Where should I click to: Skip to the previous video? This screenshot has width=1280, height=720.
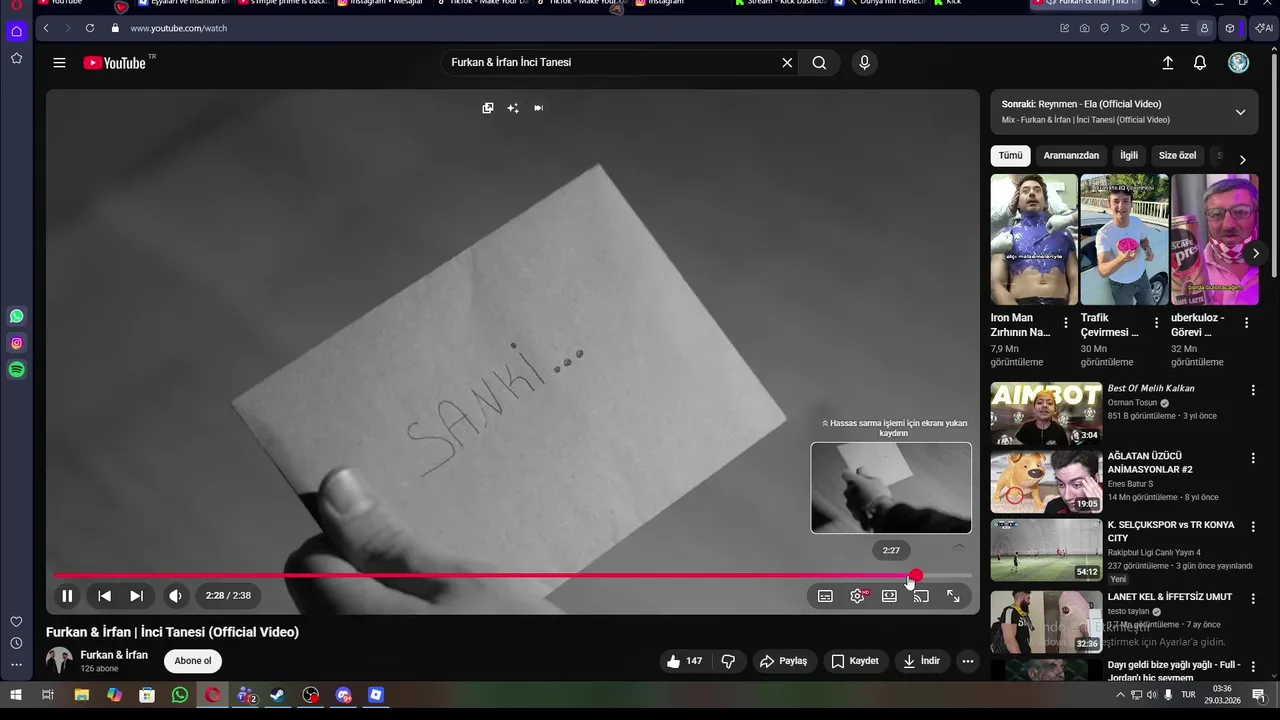[x=104, y=596]
